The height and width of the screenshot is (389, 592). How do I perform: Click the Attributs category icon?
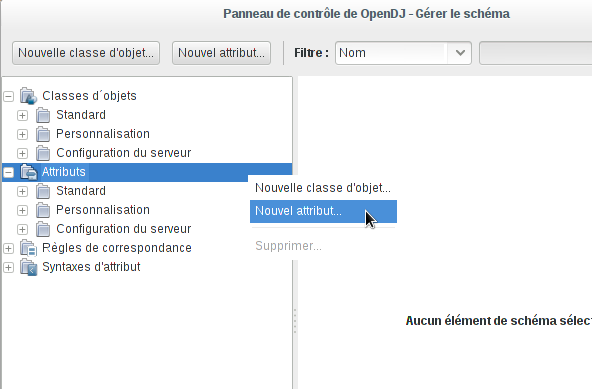[x=28, y=172]
